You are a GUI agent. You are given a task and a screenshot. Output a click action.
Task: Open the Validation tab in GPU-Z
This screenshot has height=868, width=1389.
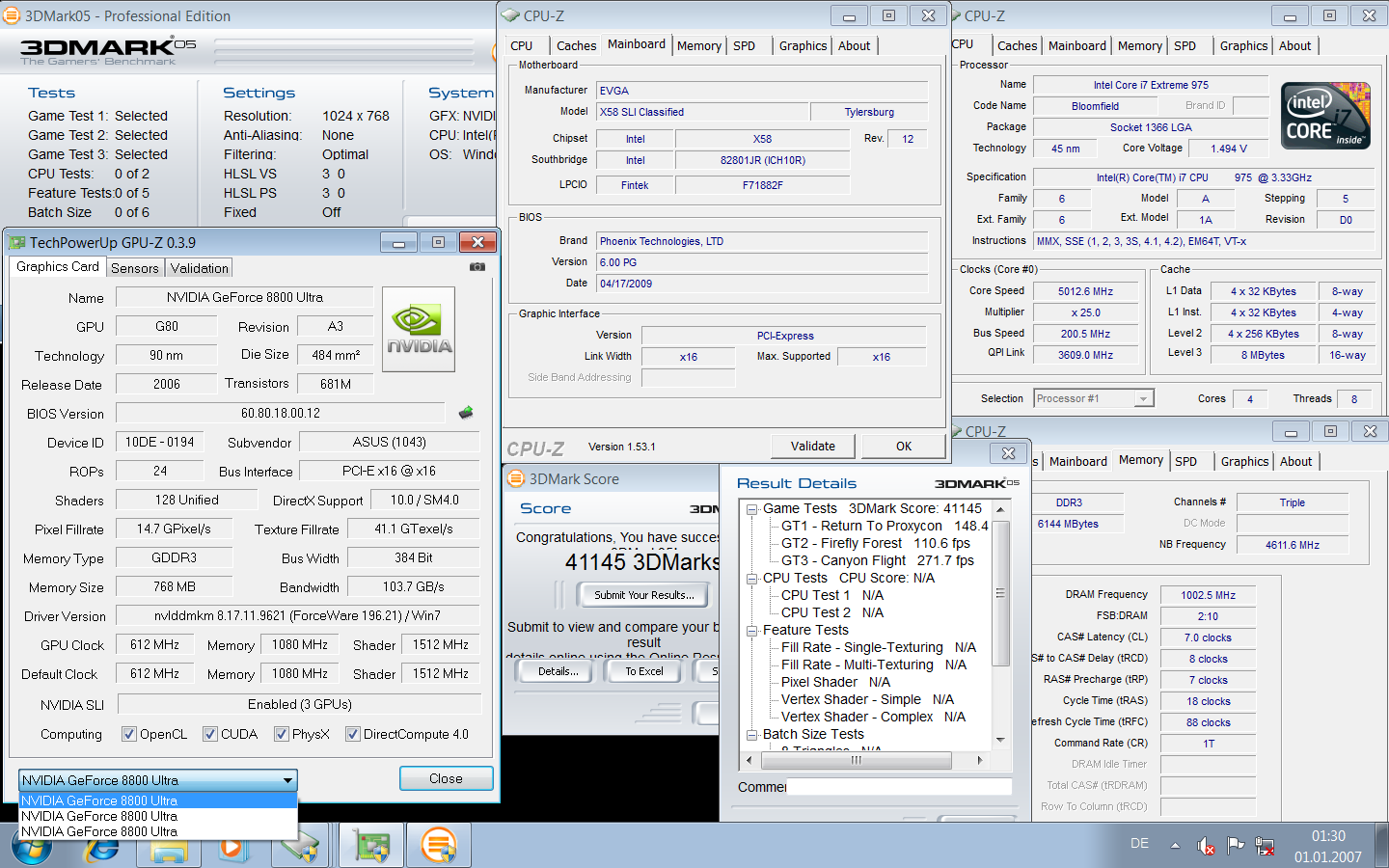pos(200,268)
